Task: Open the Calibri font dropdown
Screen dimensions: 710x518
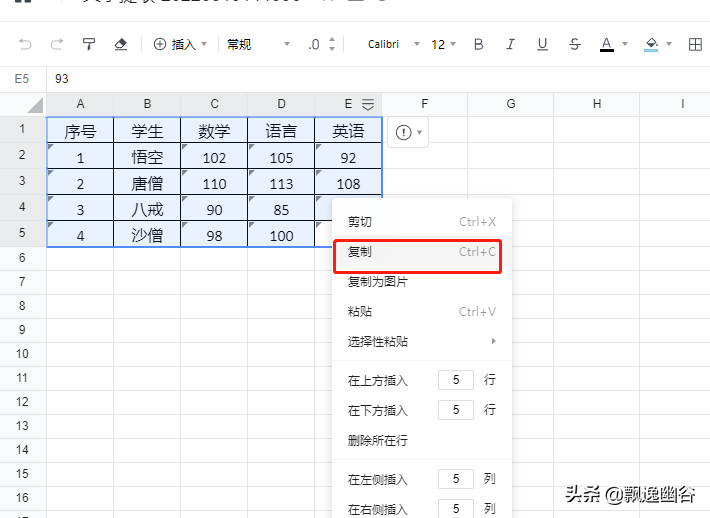Action: [393, 44]
